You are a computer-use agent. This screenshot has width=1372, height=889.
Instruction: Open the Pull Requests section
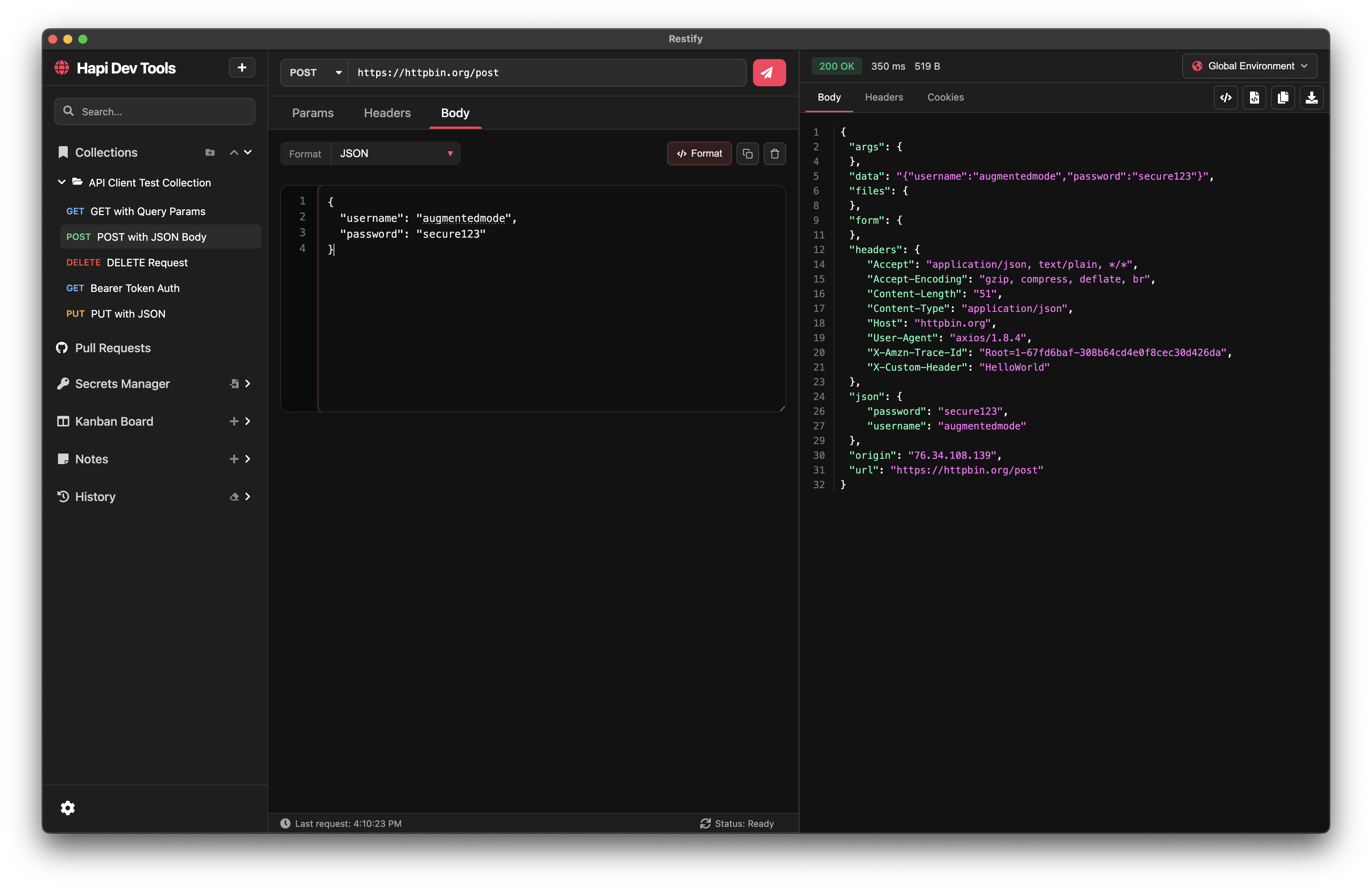point(113,348)
